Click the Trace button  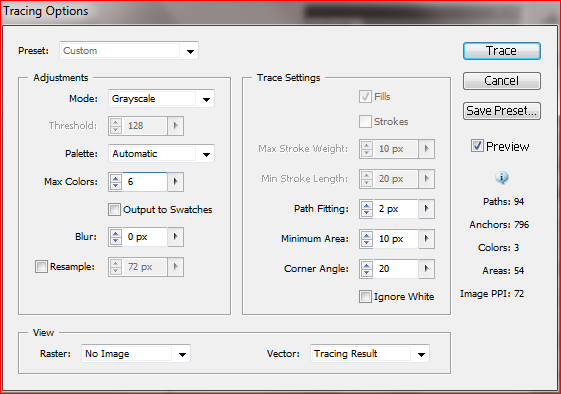[502, 51]
